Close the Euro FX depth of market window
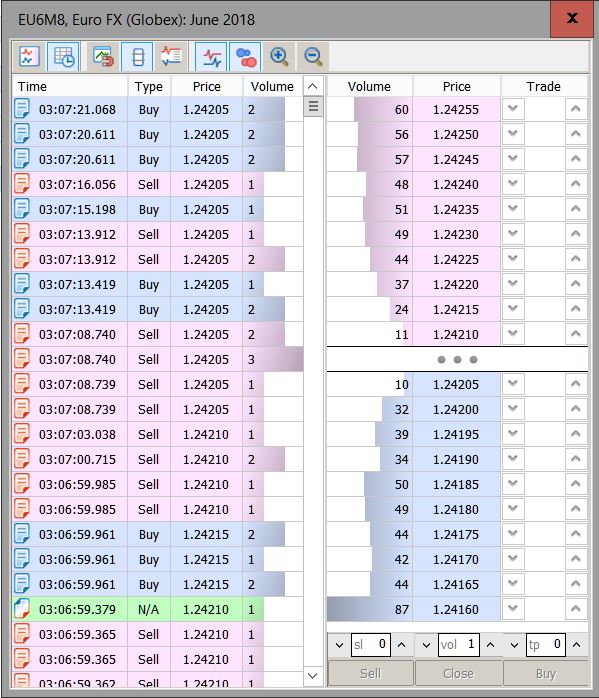The image size is (599, 698). 571,19
